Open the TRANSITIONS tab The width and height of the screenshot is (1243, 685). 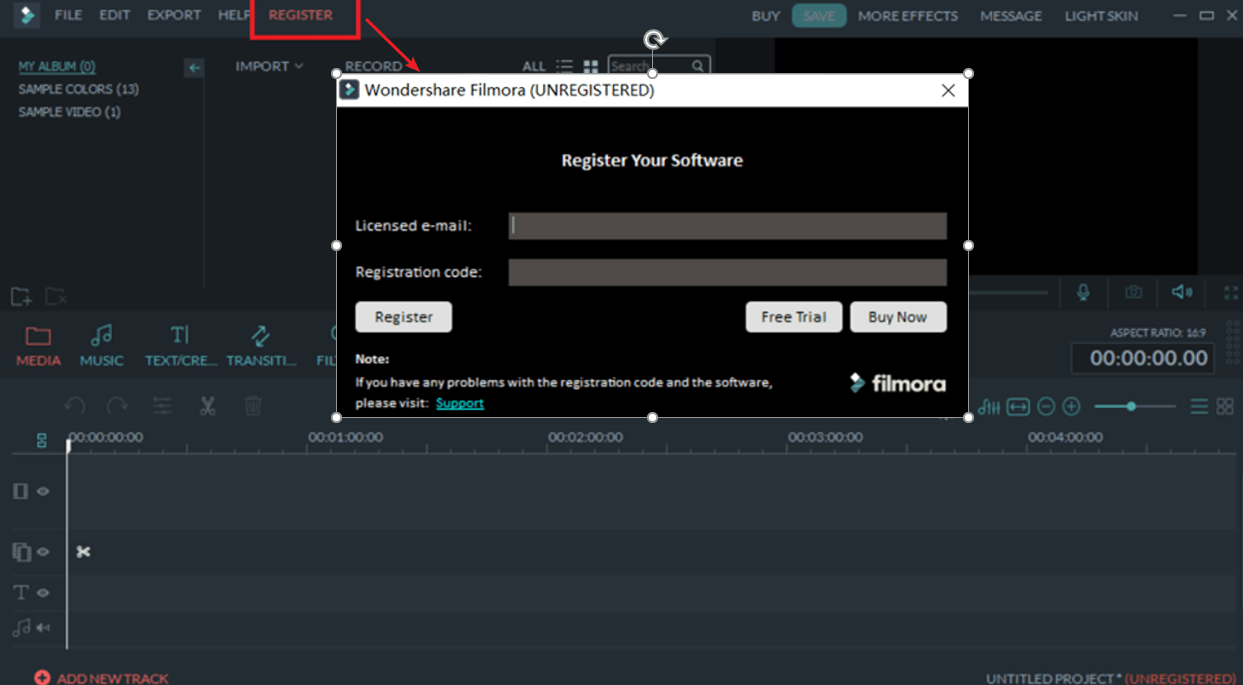click(x=261, y=346)
